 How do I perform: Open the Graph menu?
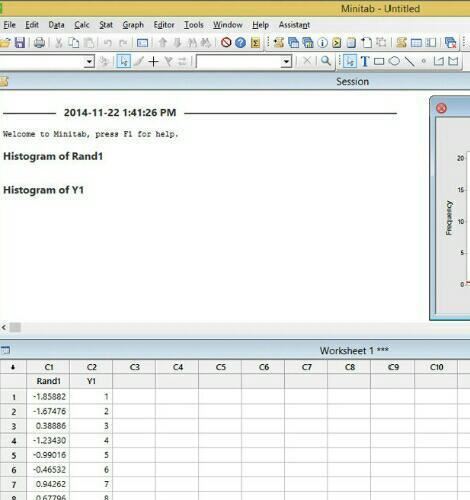pyautogui.click(x=133, y=25)
